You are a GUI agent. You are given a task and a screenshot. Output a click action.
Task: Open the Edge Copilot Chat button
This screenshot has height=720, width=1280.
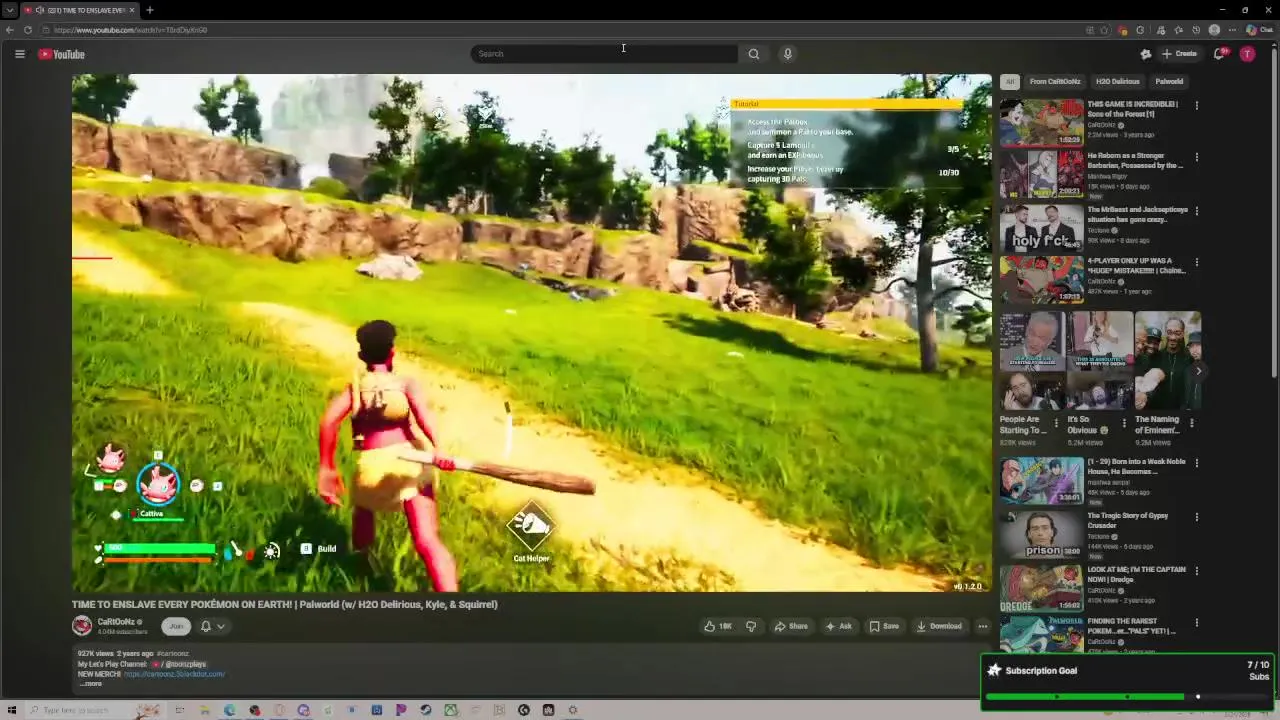1259,30
